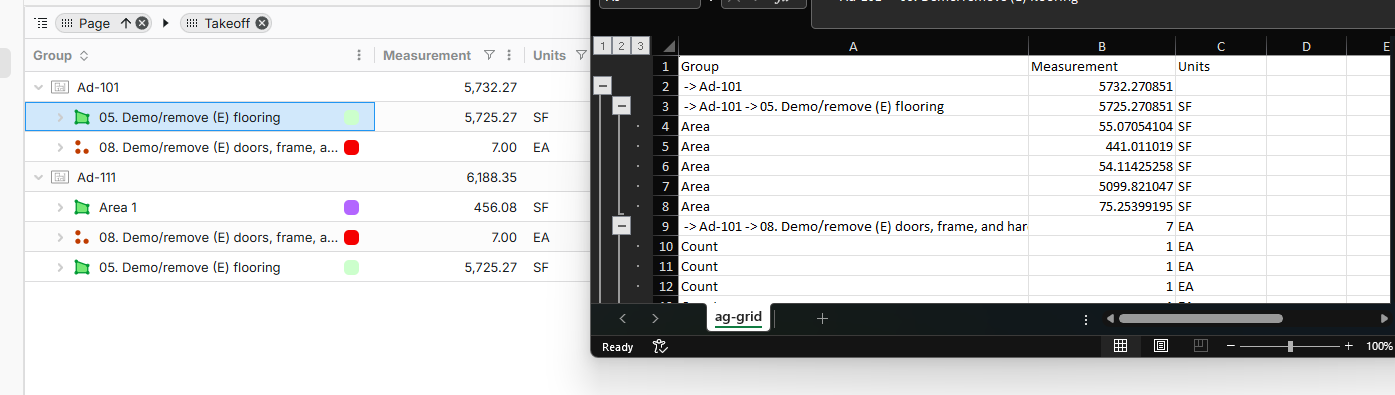Switch Excel to Normal view

(x=1120, y=346)
